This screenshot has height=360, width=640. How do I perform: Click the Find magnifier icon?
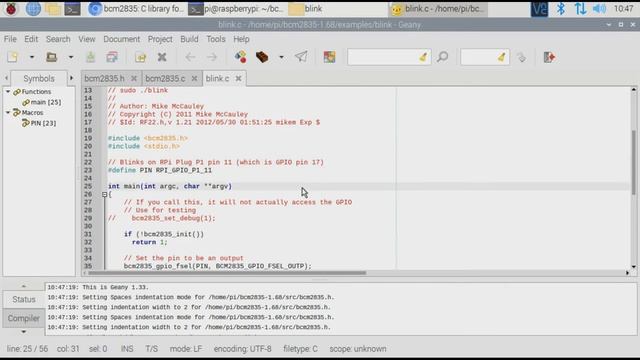[442, 57]
